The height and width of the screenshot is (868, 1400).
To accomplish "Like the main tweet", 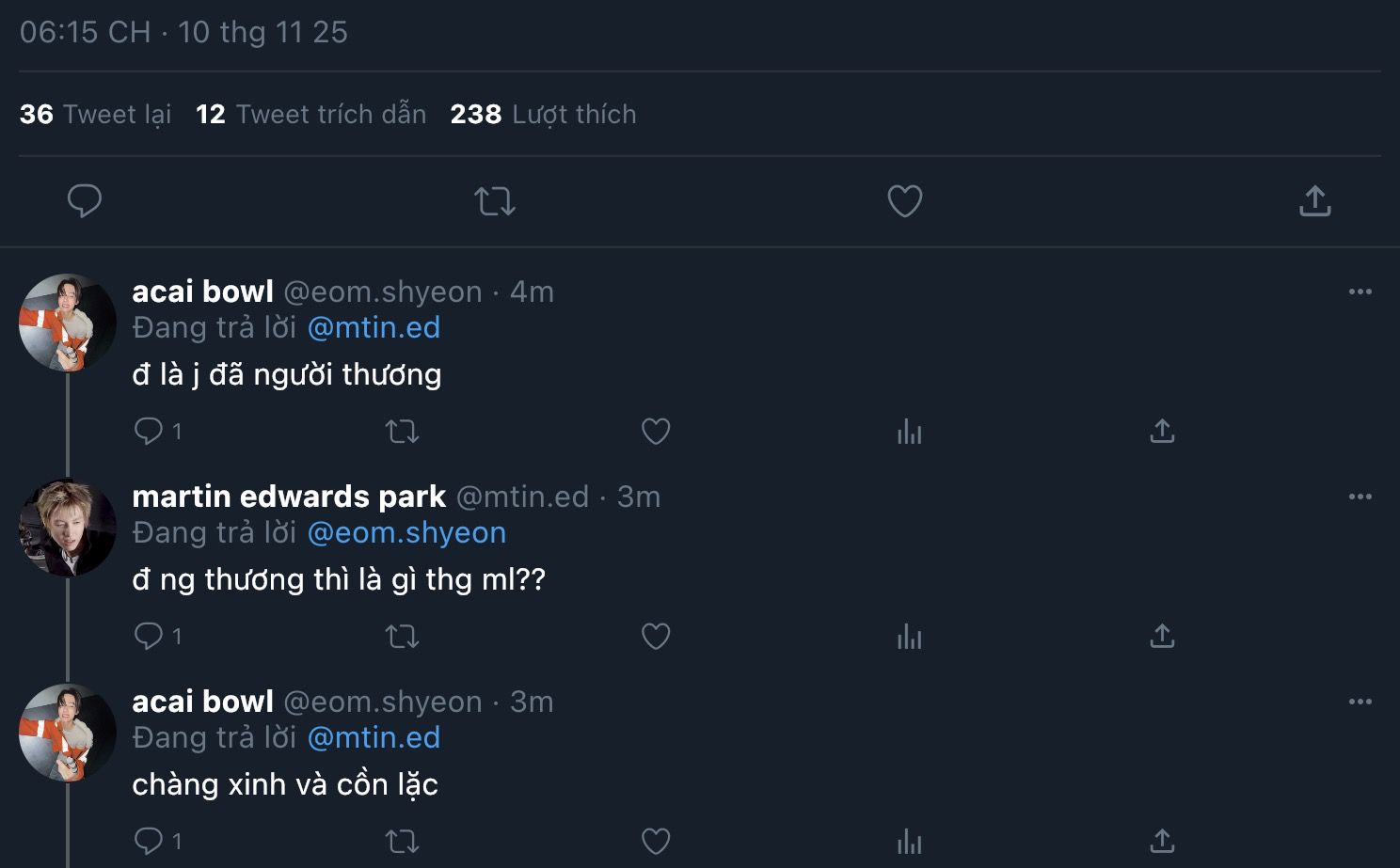I will pos(904,200).
